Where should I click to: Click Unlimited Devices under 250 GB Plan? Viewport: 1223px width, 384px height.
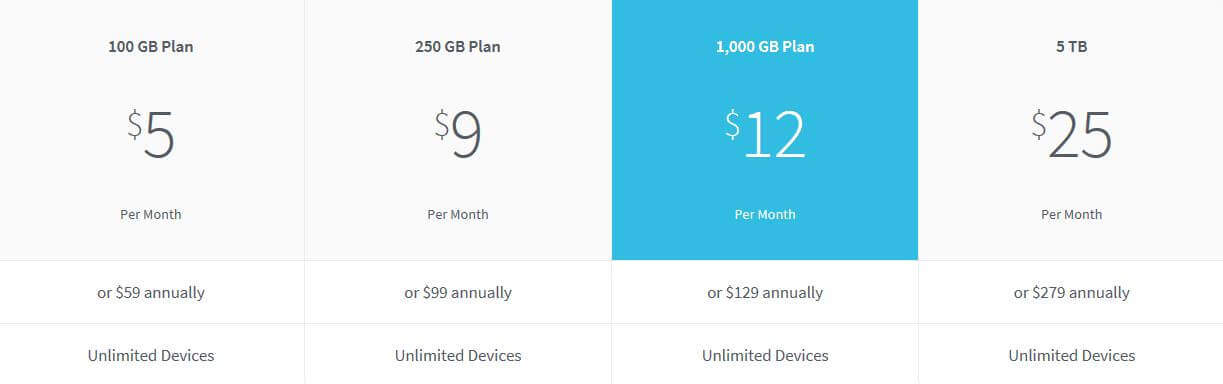458,355
